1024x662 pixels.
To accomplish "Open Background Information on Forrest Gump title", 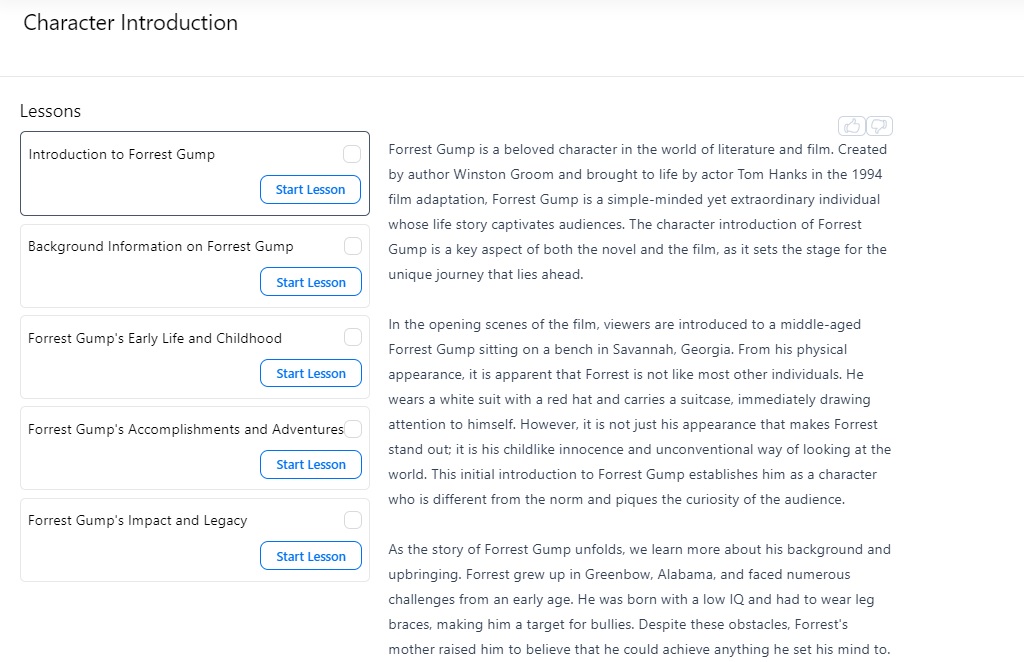I will pos(161,246).
